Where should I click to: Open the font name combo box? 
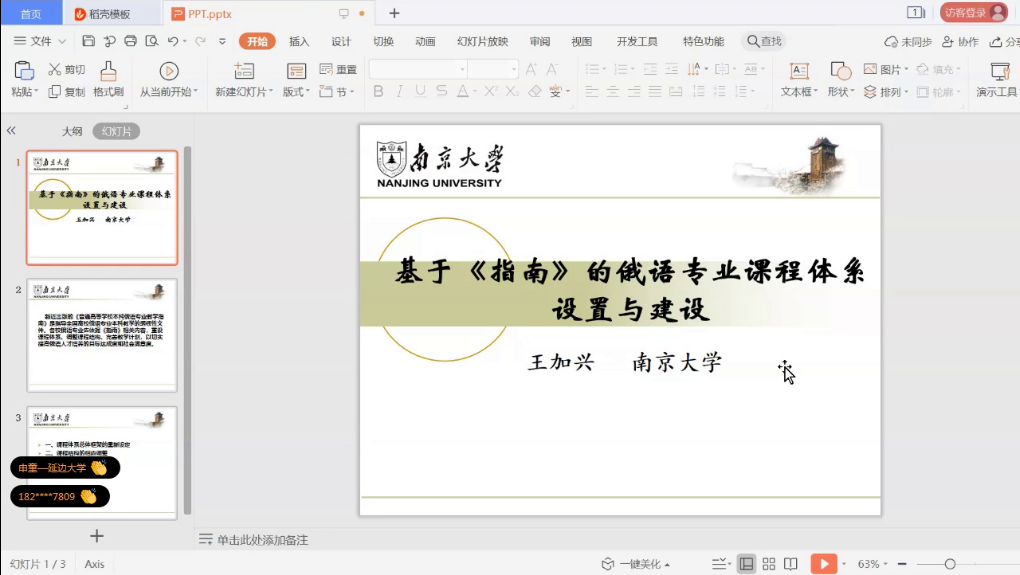coord(418,69)
